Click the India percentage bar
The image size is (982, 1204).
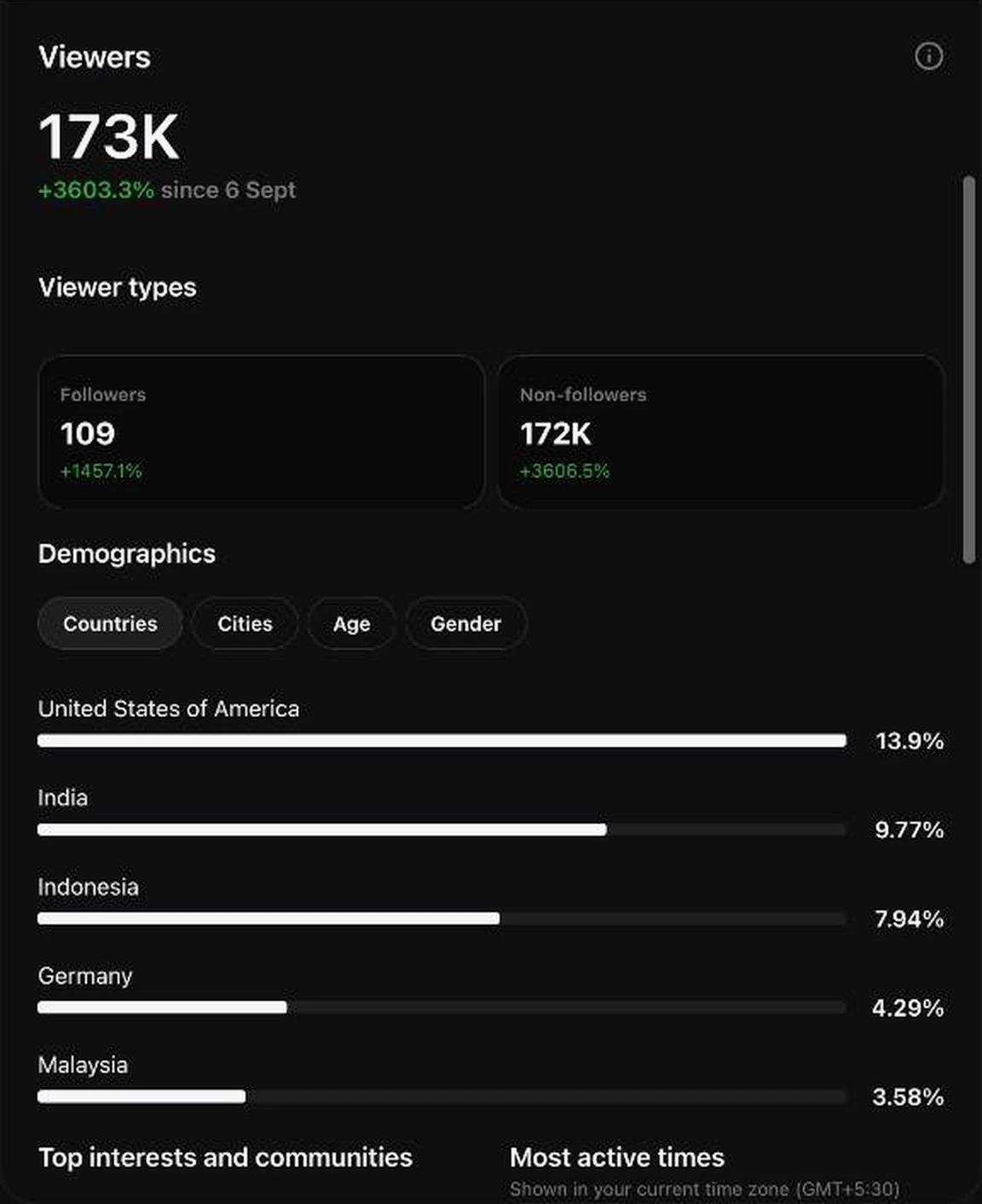click(442, 830)
